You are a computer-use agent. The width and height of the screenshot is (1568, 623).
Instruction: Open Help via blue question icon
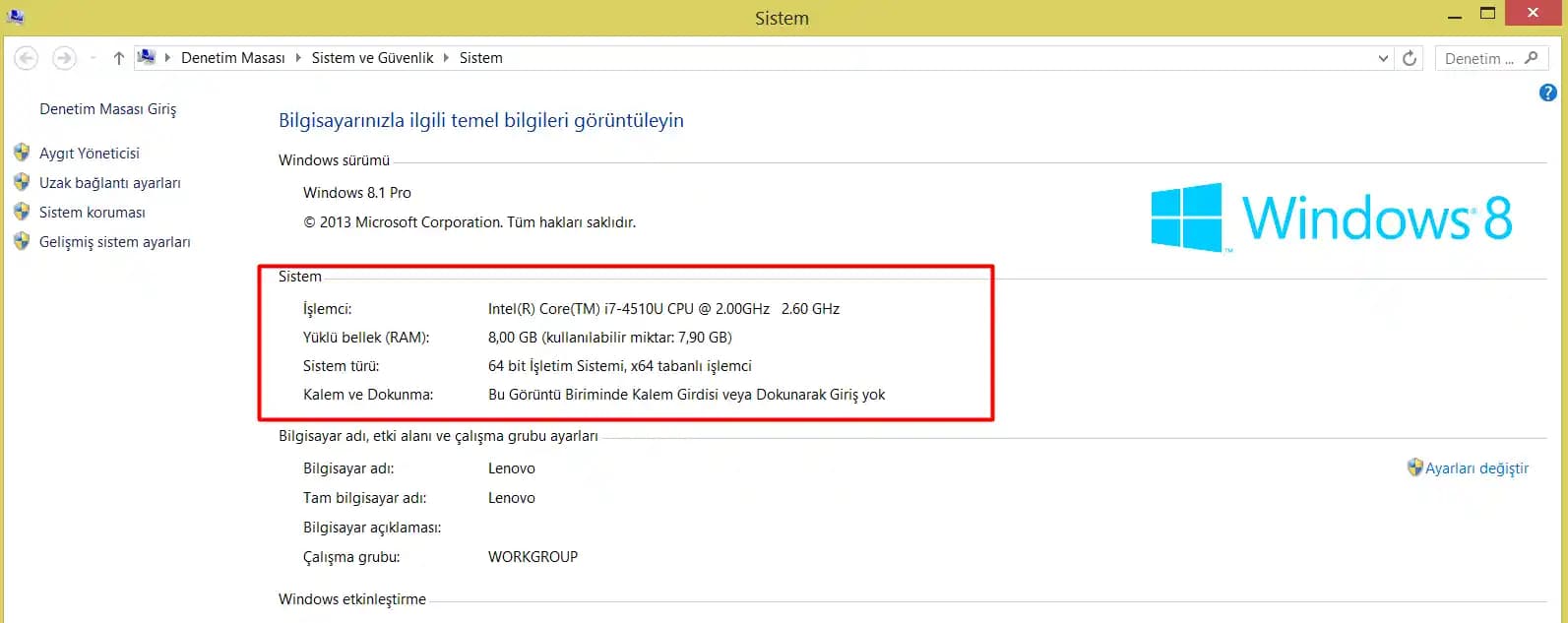coord(1547,93)
